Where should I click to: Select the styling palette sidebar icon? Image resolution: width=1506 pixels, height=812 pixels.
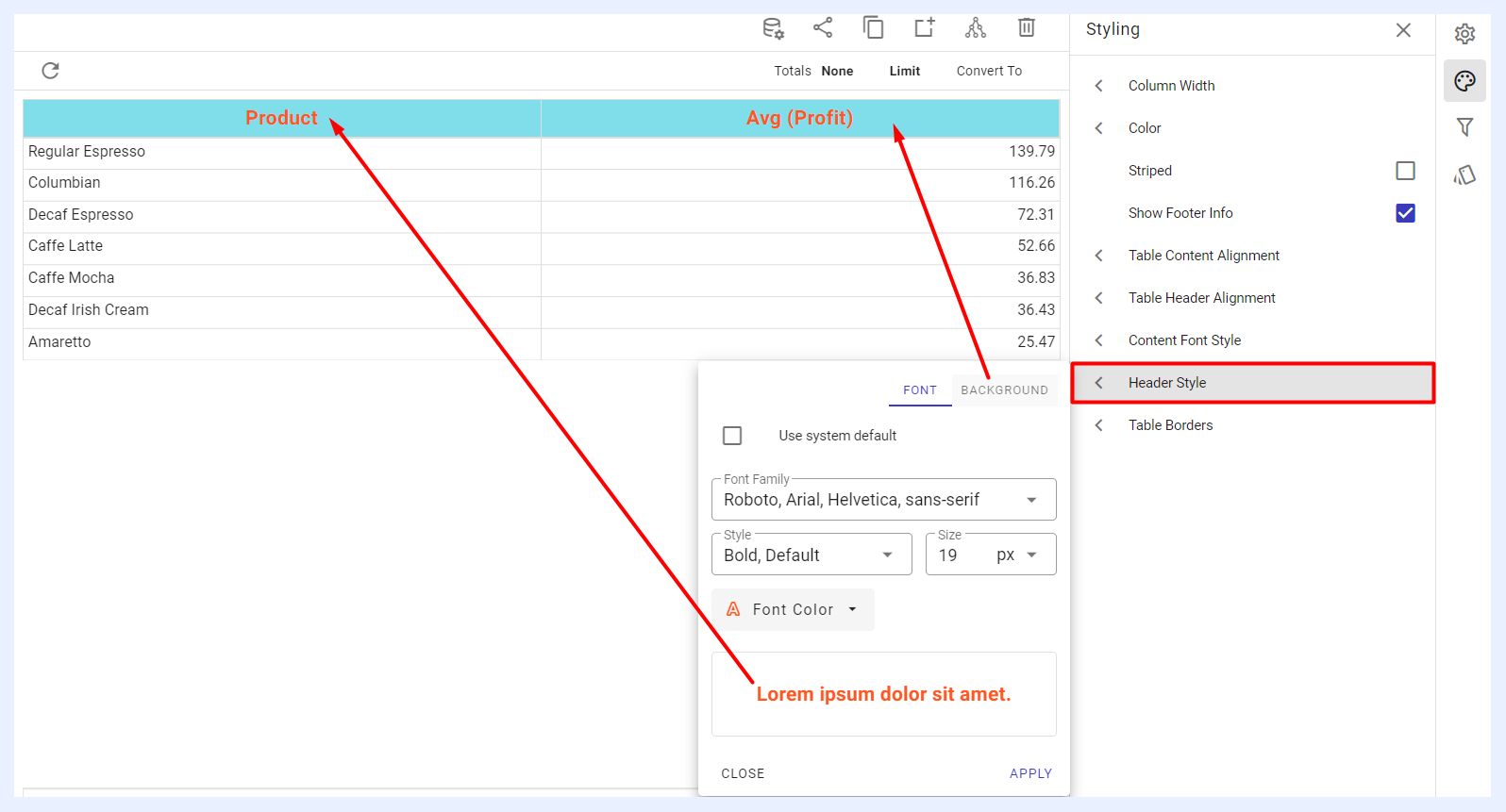(1464, 81)
